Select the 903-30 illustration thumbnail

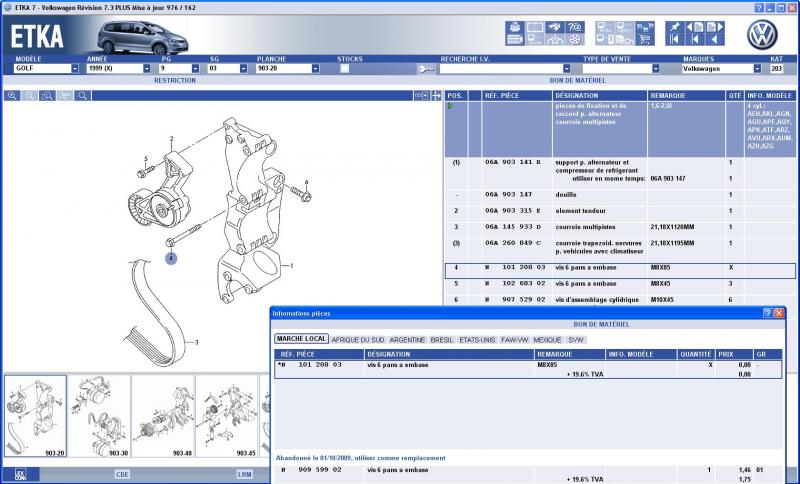99,416
